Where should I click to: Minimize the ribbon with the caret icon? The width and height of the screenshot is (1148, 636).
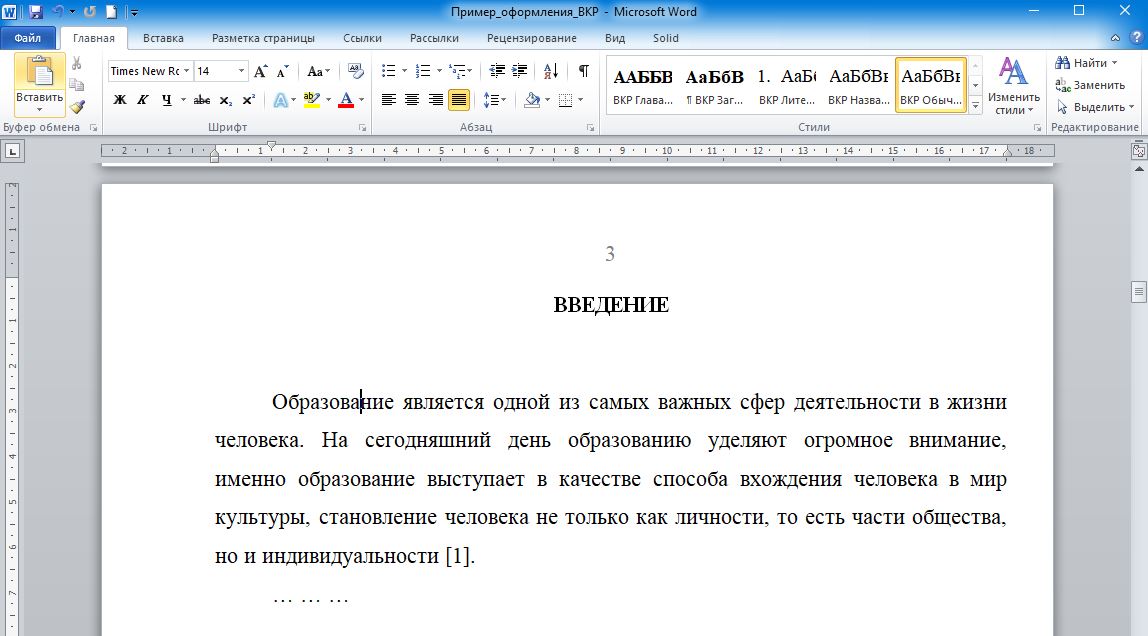(1115, 38)
